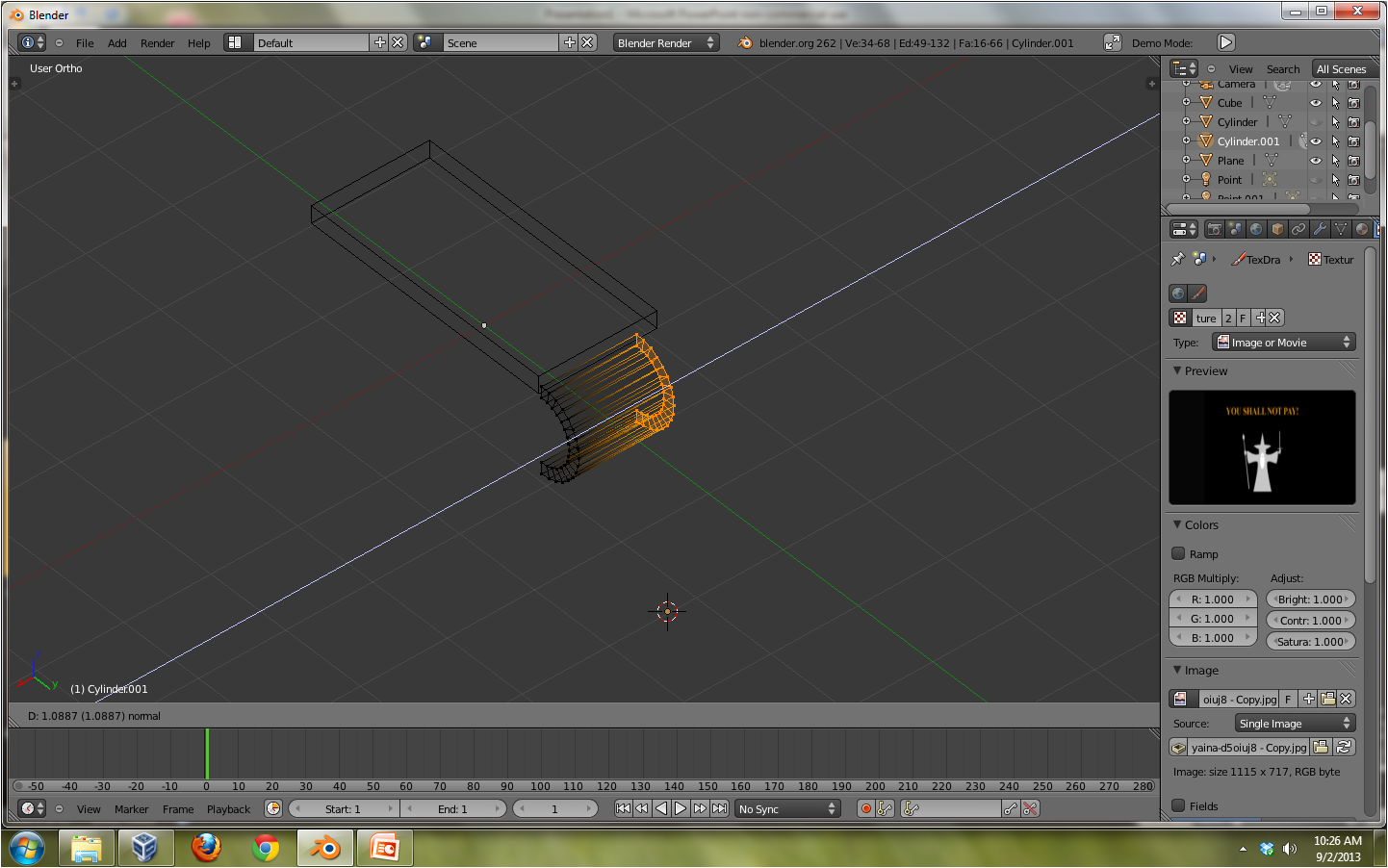Open the timeline Playback menu
Image resolution: width=1388 pixels, height=868 pixels.
(x=229, y=809)
